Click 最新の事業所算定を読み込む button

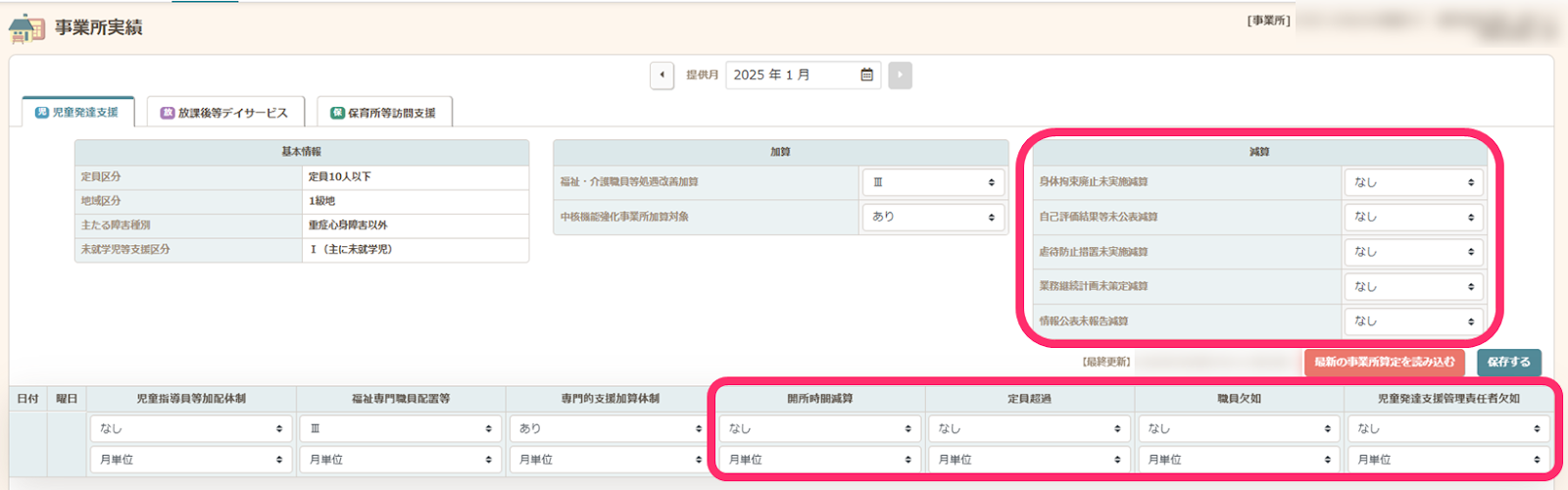tap(1384, 362)
